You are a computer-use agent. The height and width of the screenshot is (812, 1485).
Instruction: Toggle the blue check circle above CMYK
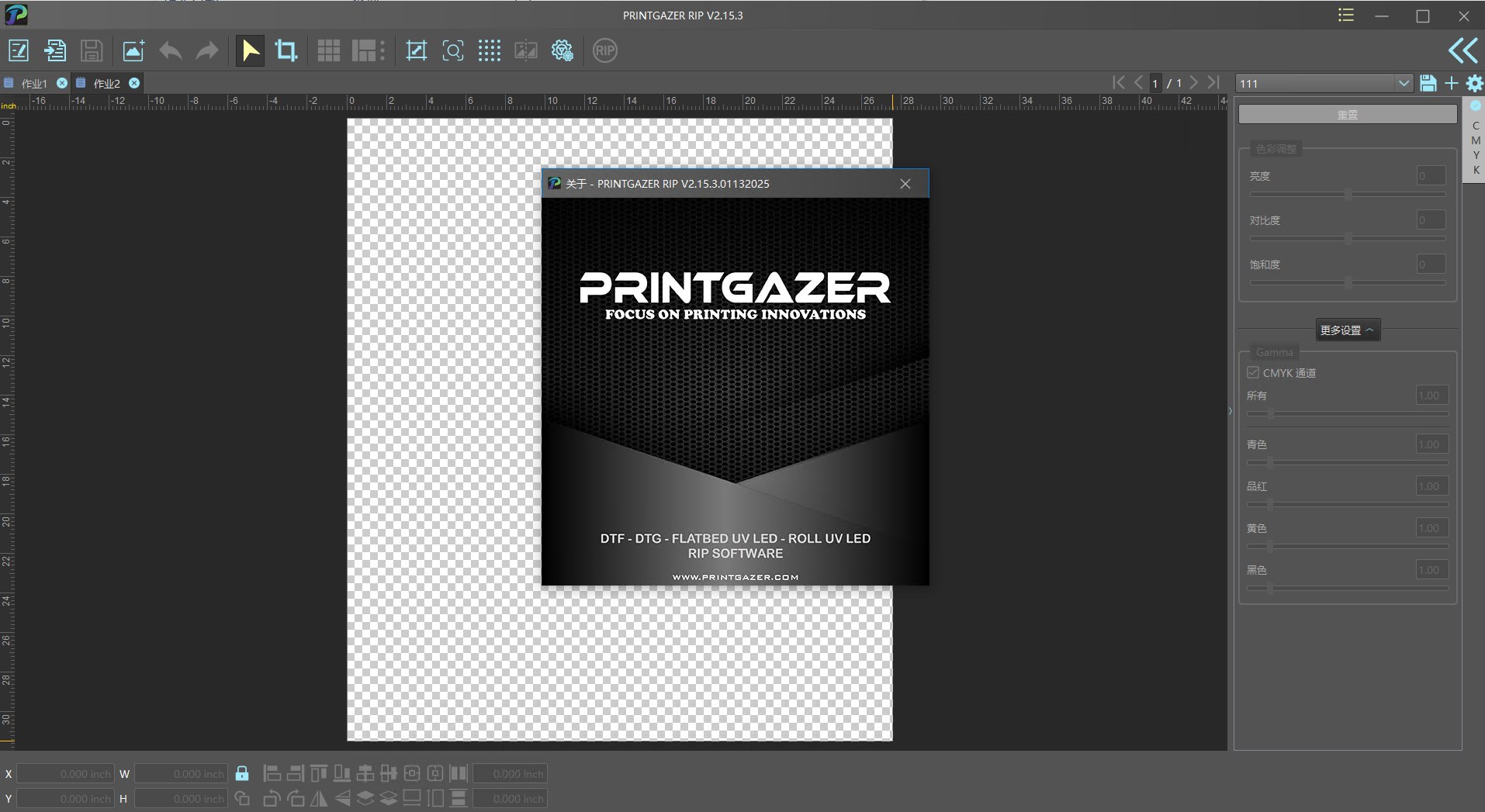pyautogui.click(x=1475, y=105)
